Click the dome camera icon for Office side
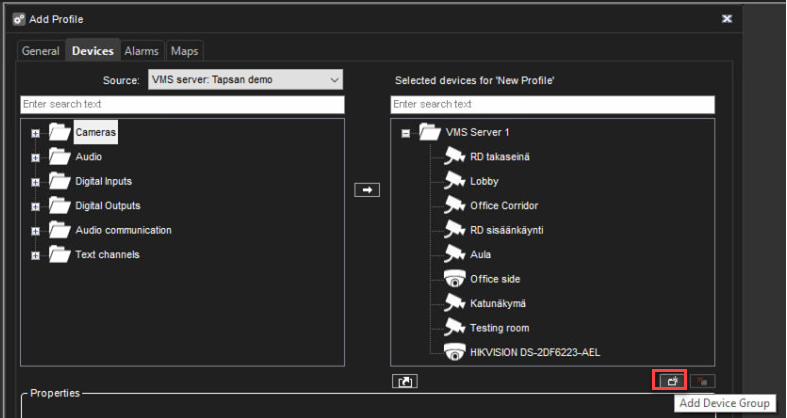Screen dimensions: 787x418 point(455,279)
